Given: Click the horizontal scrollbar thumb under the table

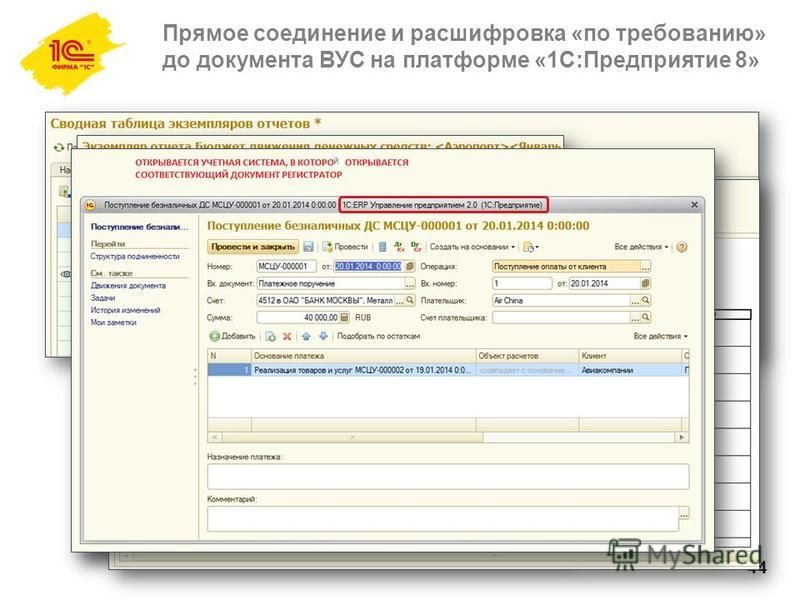Looking at the screenshot, I should point(352,437).
